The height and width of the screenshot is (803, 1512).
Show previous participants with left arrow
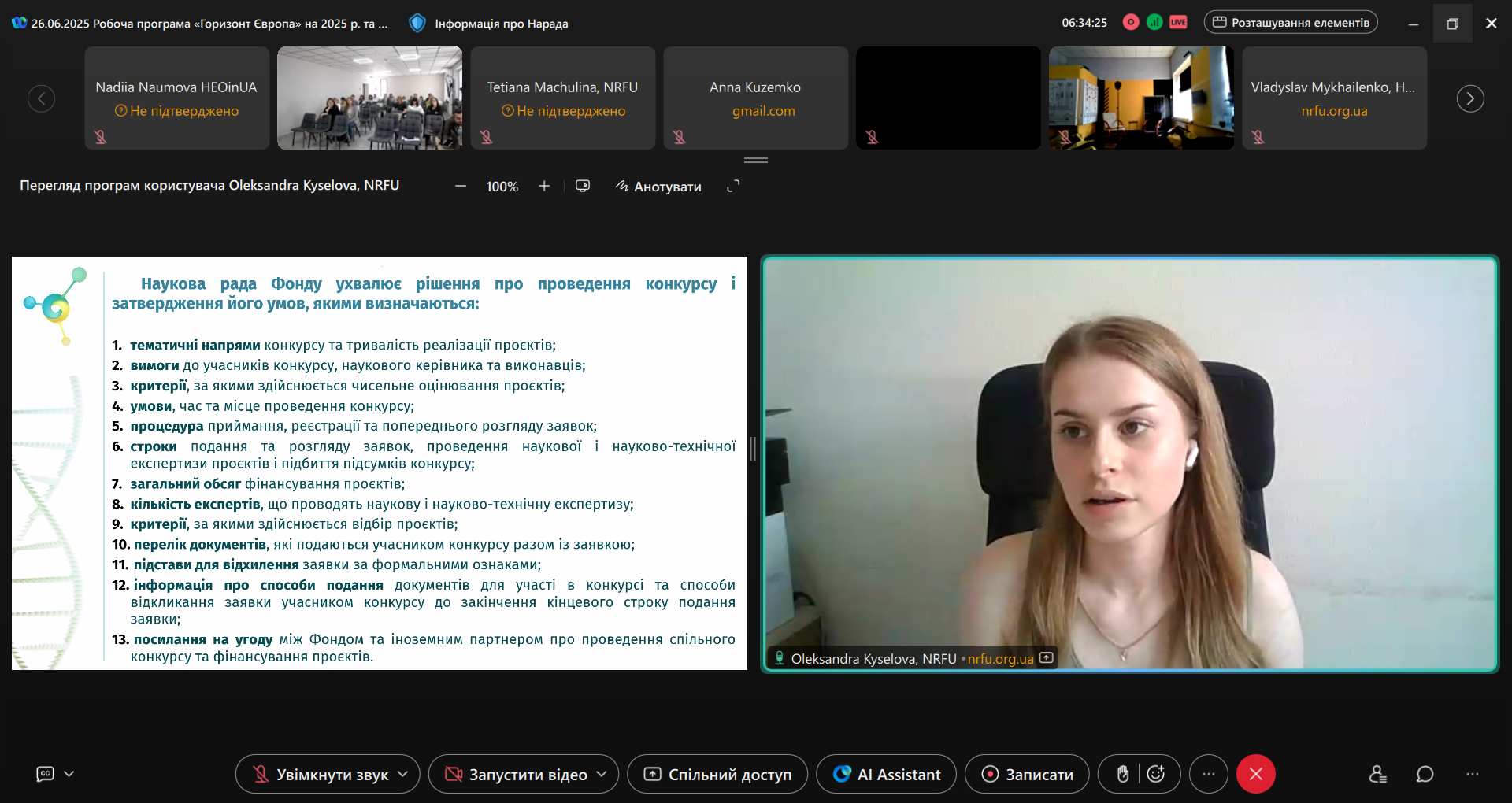click(41, 98)
